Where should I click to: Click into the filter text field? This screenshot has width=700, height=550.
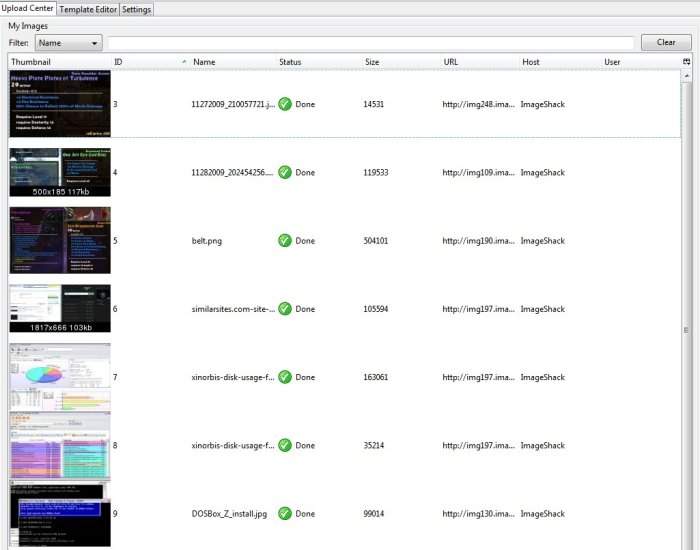click(x=370, y=43)
